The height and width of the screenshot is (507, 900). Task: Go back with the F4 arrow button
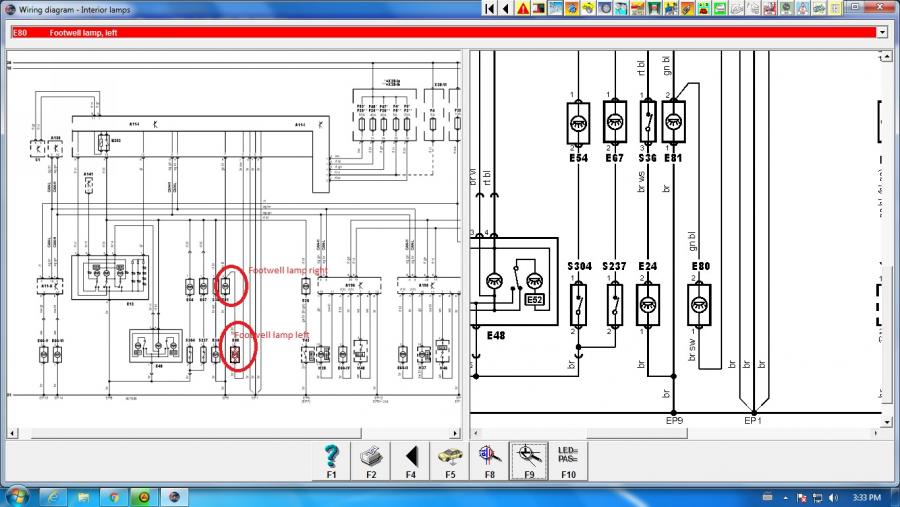[410, 460]
